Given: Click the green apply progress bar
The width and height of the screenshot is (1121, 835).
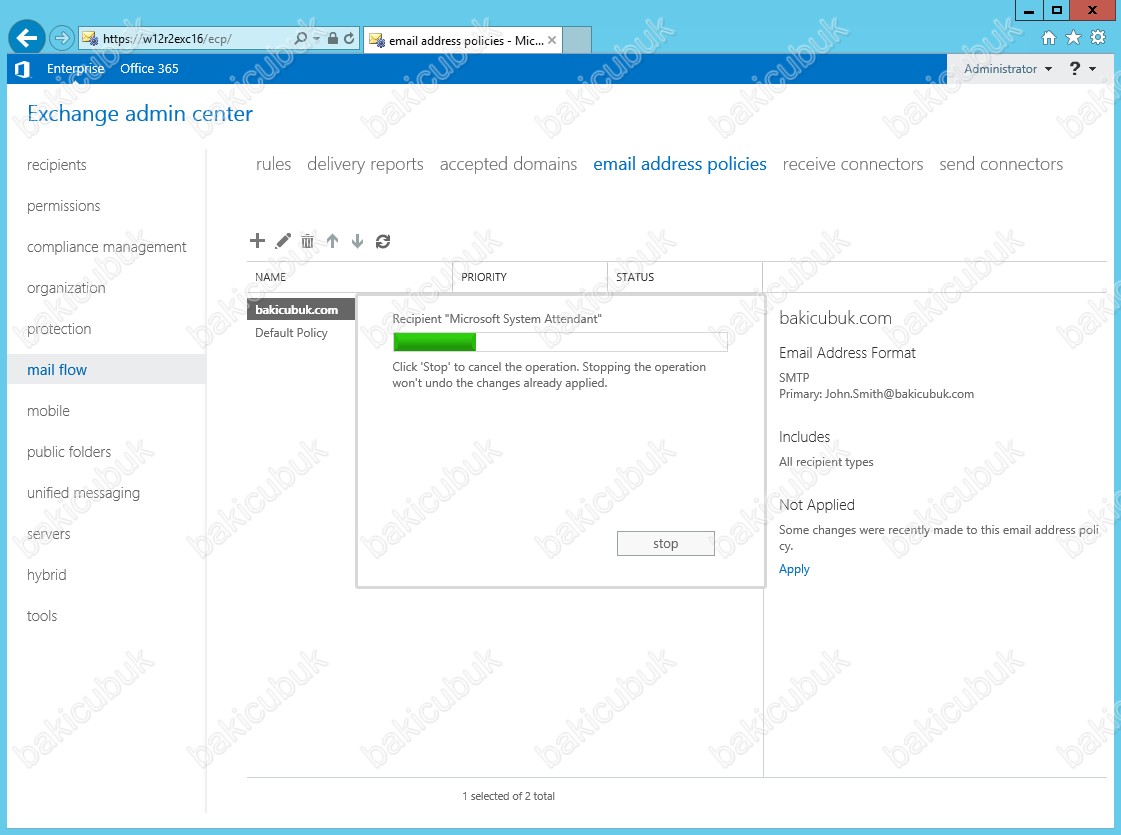Looking at the screenshot, I should coord(560,342).
